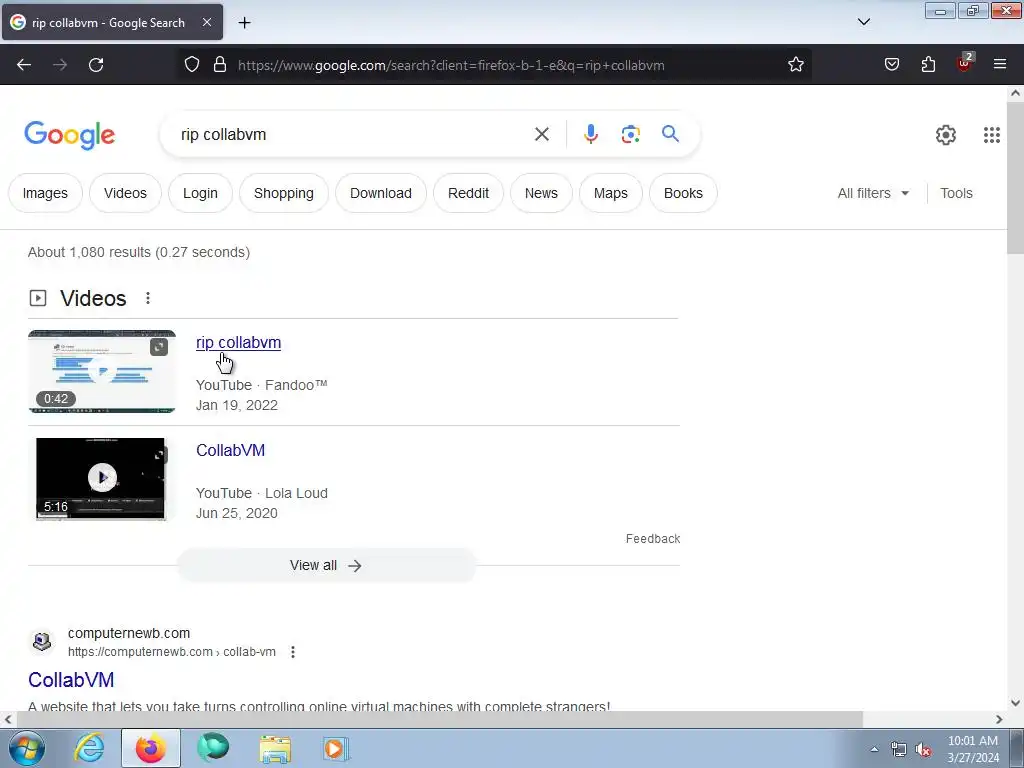Open the Firefox extensions puzzle icon
The image size is (1024, 768).
pos(928,65)
